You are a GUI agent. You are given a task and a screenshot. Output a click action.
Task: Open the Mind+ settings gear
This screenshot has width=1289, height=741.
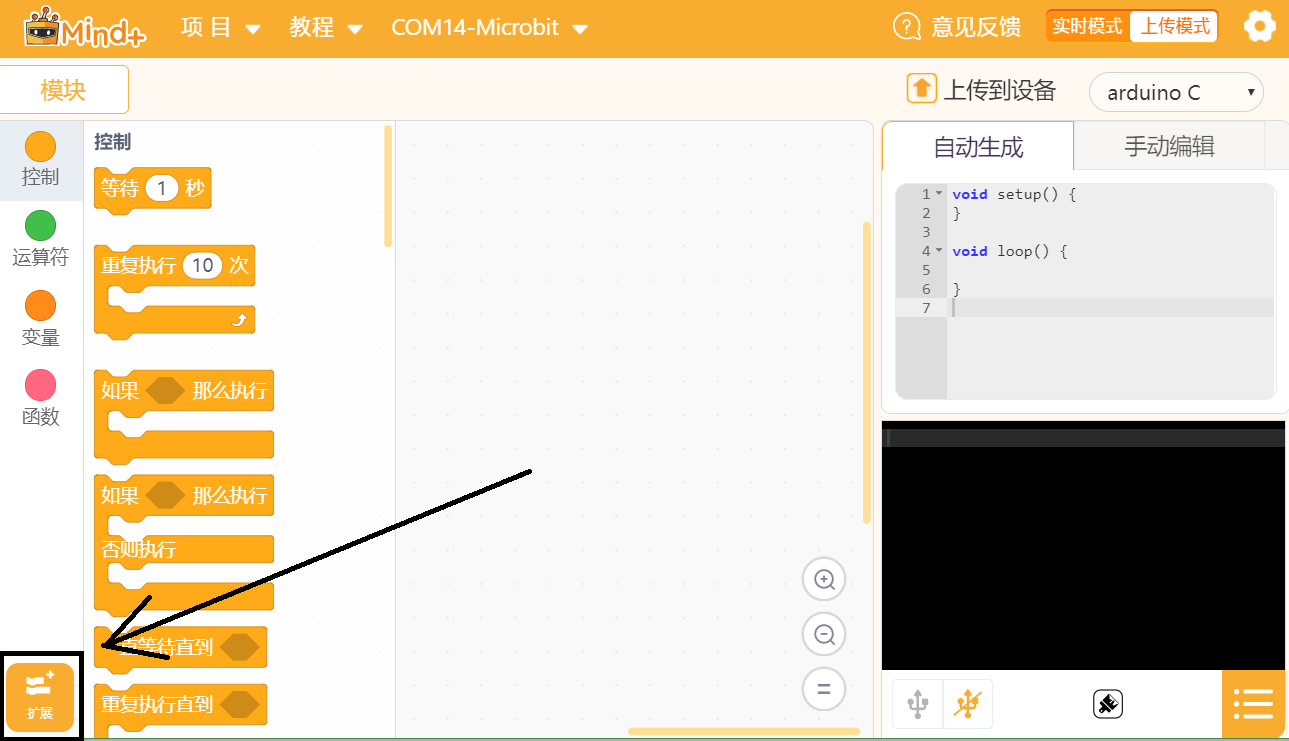[1259, 27]
